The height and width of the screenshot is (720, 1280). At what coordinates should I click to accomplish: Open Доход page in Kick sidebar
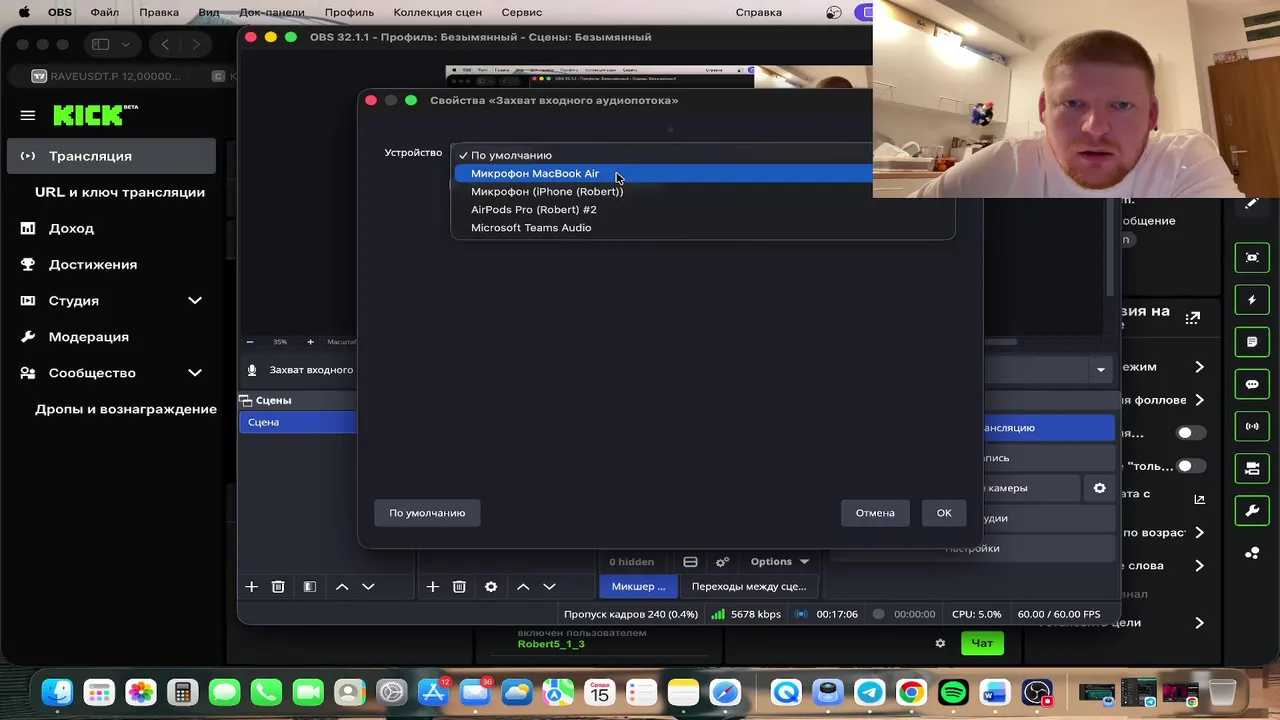coord(71,228)
